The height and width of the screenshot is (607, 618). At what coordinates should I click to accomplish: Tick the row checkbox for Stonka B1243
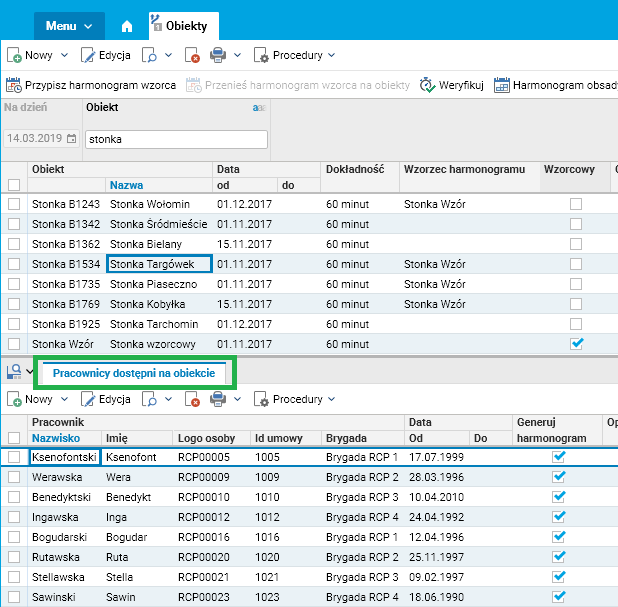point(14,204)
